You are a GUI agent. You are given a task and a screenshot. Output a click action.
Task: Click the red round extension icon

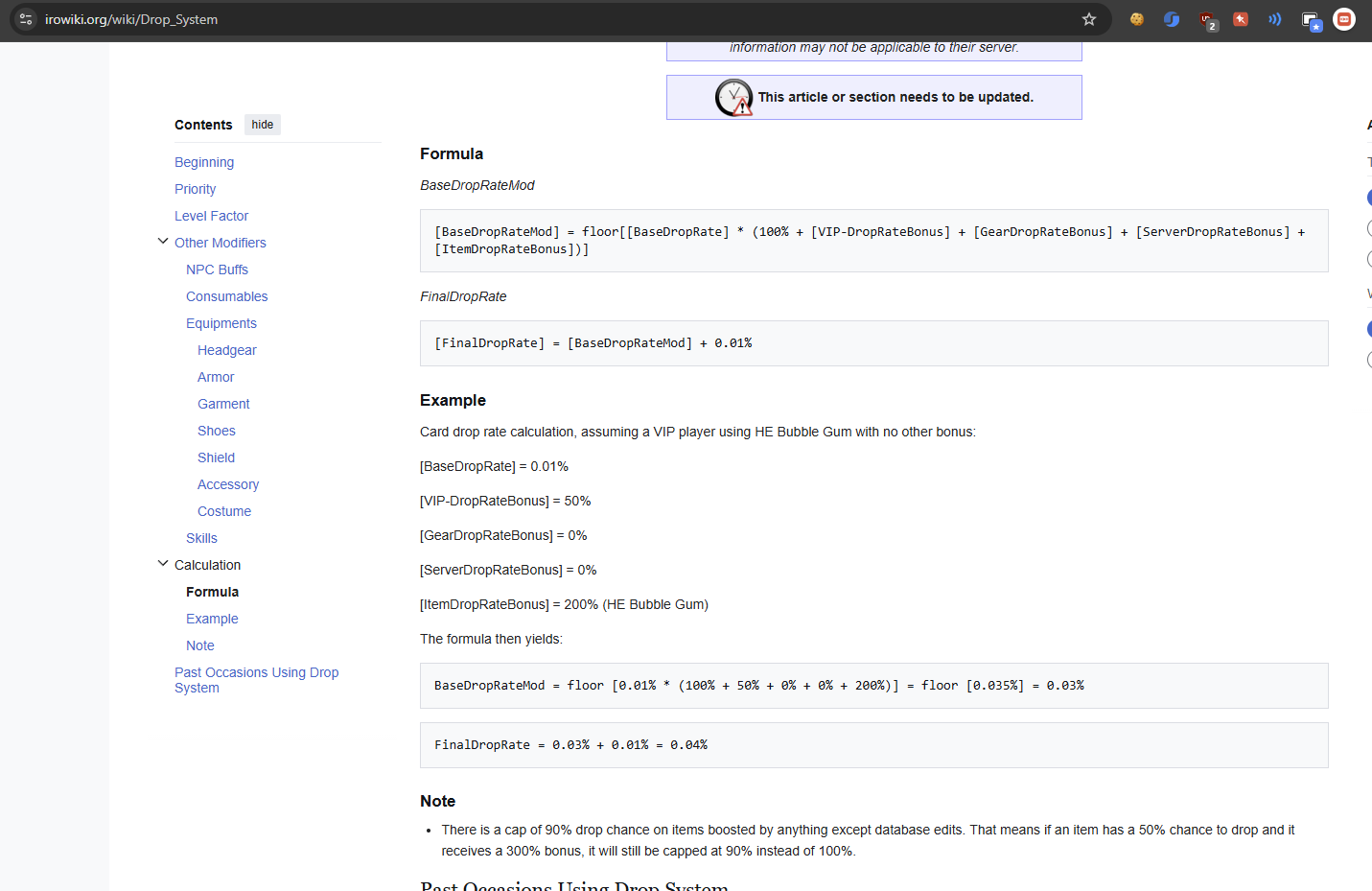point(1344,19)
